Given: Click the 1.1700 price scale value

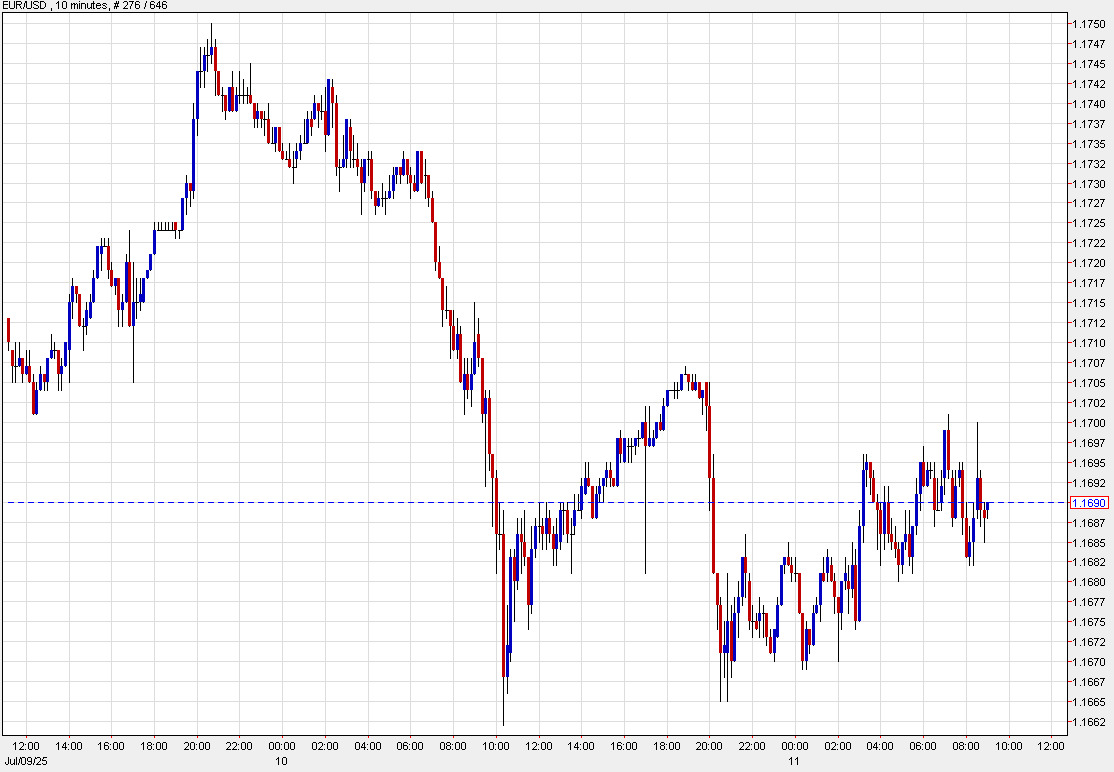Looking at the screenshot, I should pyautogui.click(x=1087, y=423).
